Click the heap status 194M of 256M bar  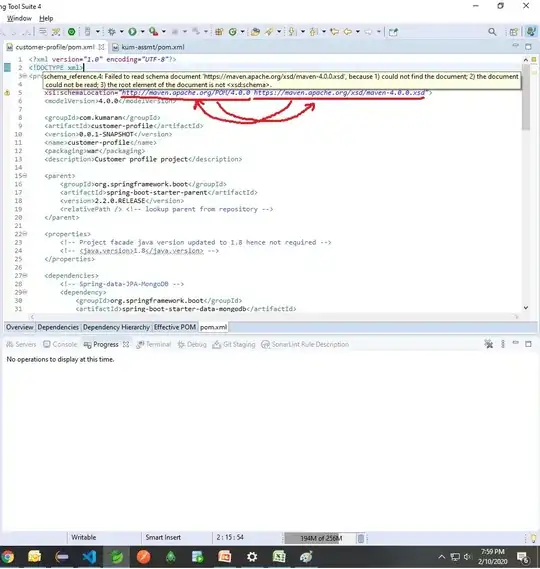point(319,538)
